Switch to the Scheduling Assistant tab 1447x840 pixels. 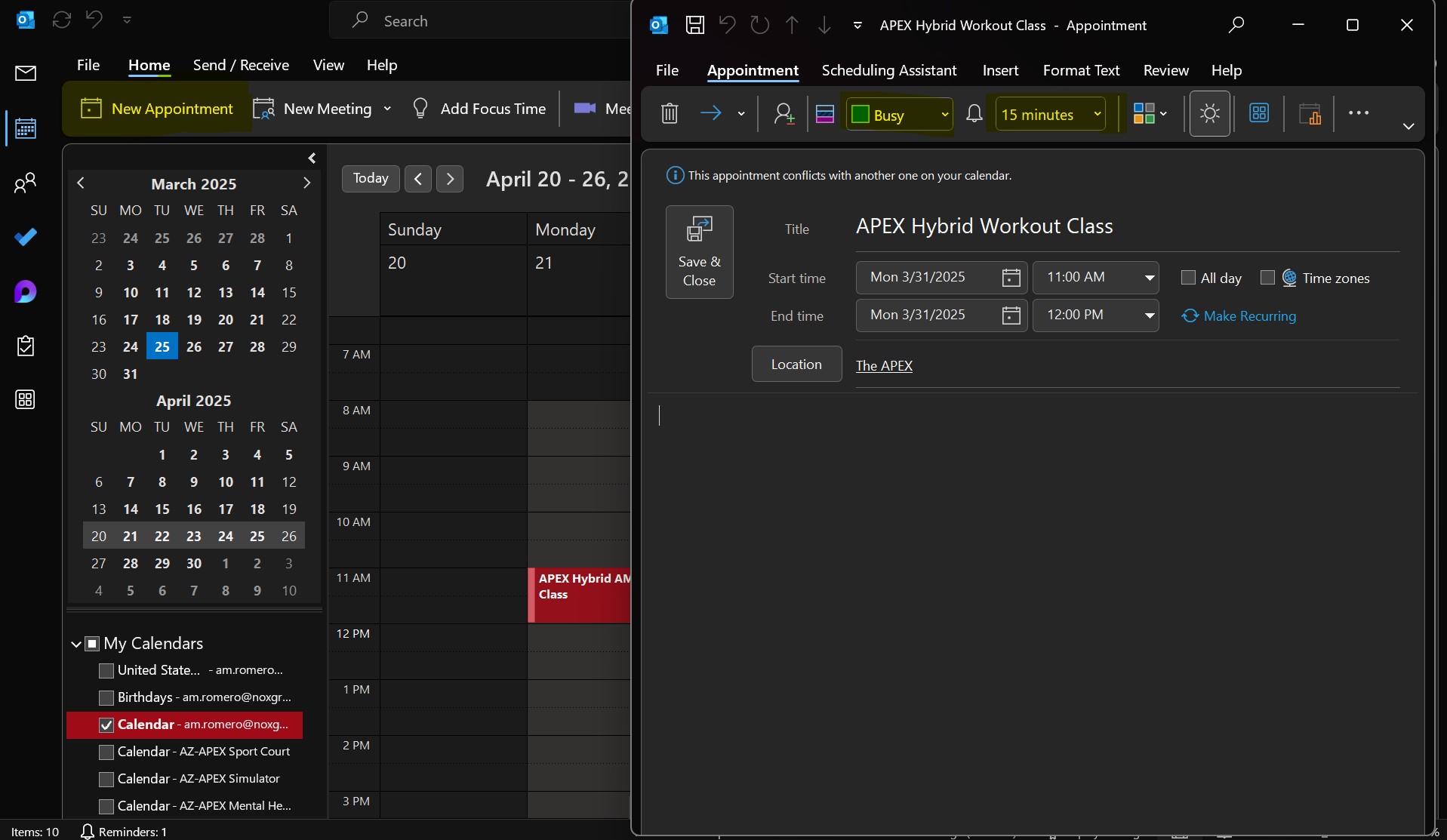(889, 70)
